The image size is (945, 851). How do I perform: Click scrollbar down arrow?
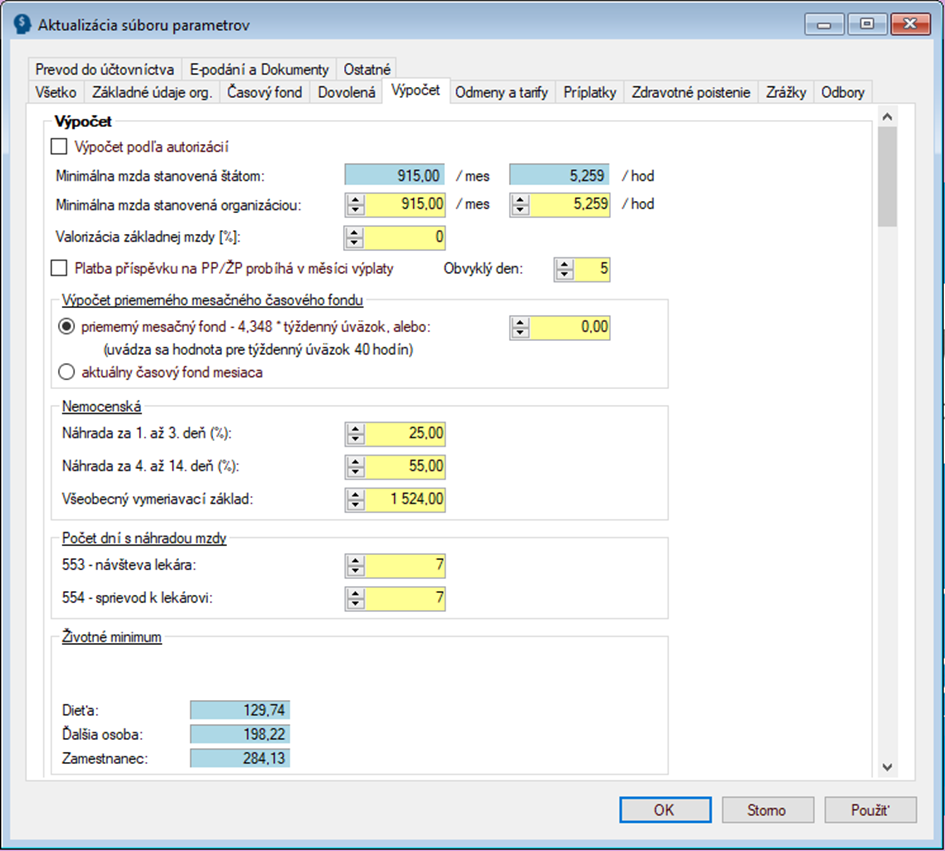pos(887,767)
